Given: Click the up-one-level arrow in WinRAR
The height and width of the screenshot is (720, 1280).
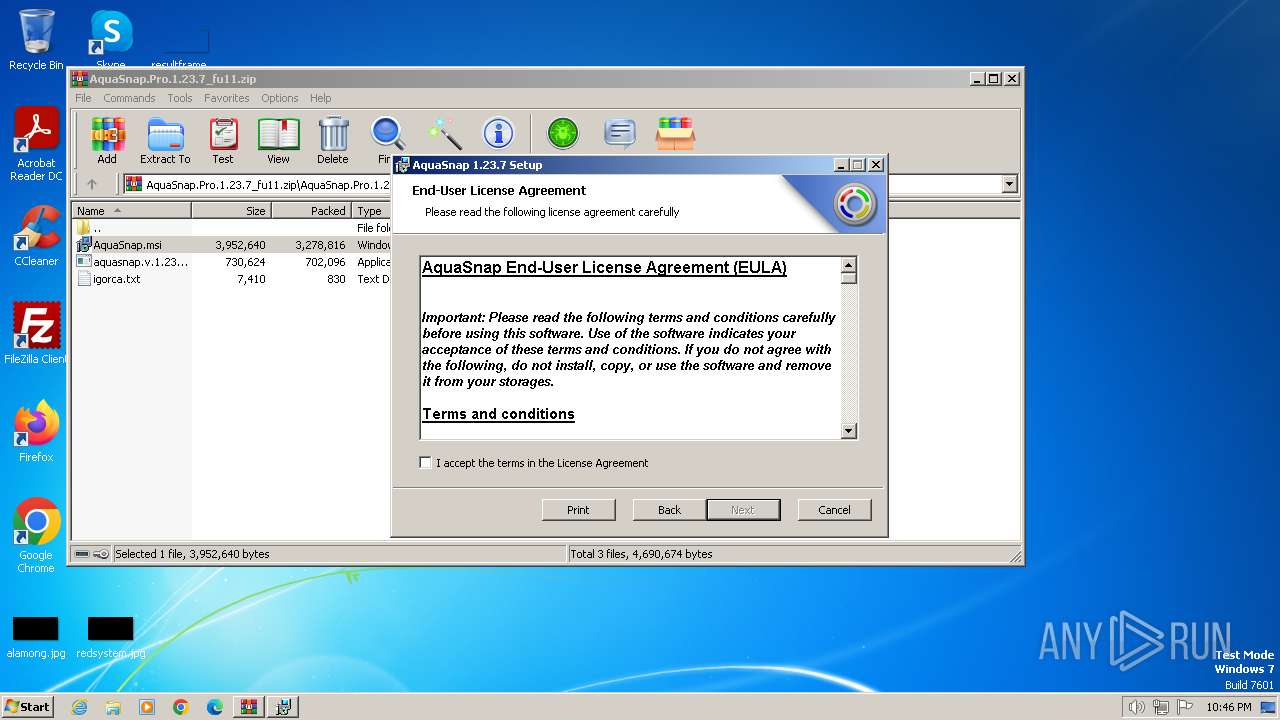Looking at the screenshot, I should pyautogui.click(x=92, y=184).
